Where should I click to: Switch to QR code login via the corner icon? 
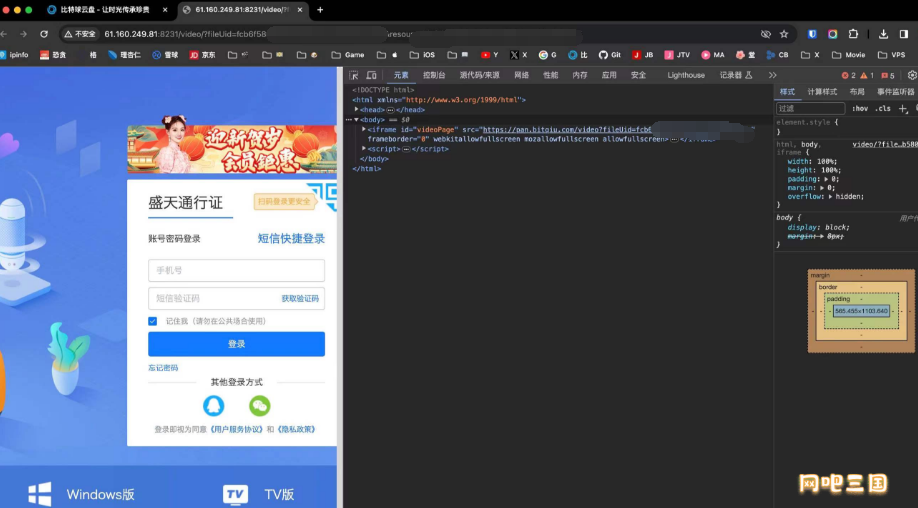point(323,195)
